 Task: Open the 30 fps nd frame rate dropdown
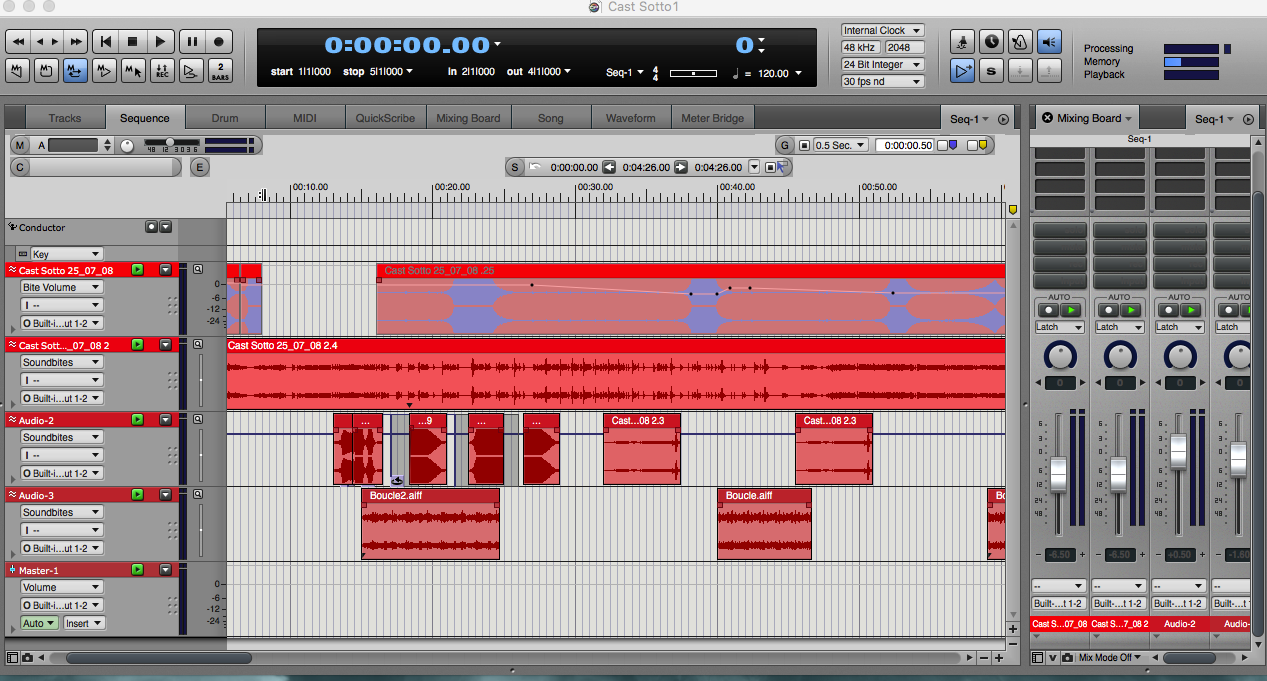pyautogui.click(x=882, y=82)
